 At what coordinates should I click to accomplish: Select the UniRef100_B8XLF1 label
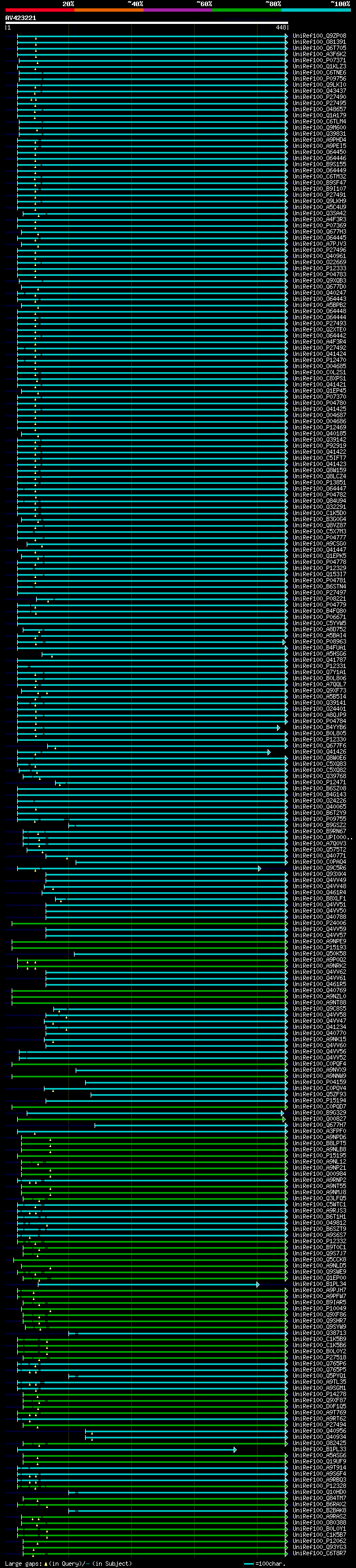click(x=319, y=898)
